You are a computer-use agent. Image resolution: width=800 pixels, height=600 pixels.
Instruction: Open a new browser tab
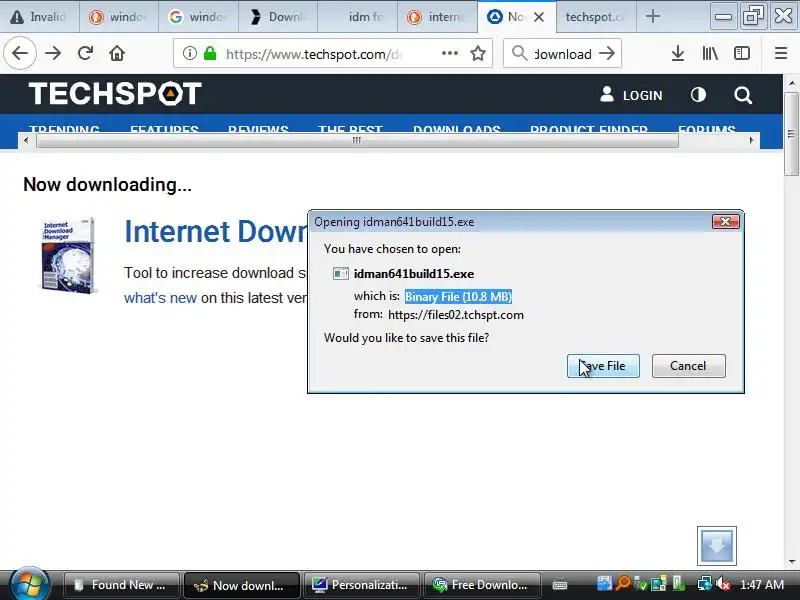click(x=653, y=17)
